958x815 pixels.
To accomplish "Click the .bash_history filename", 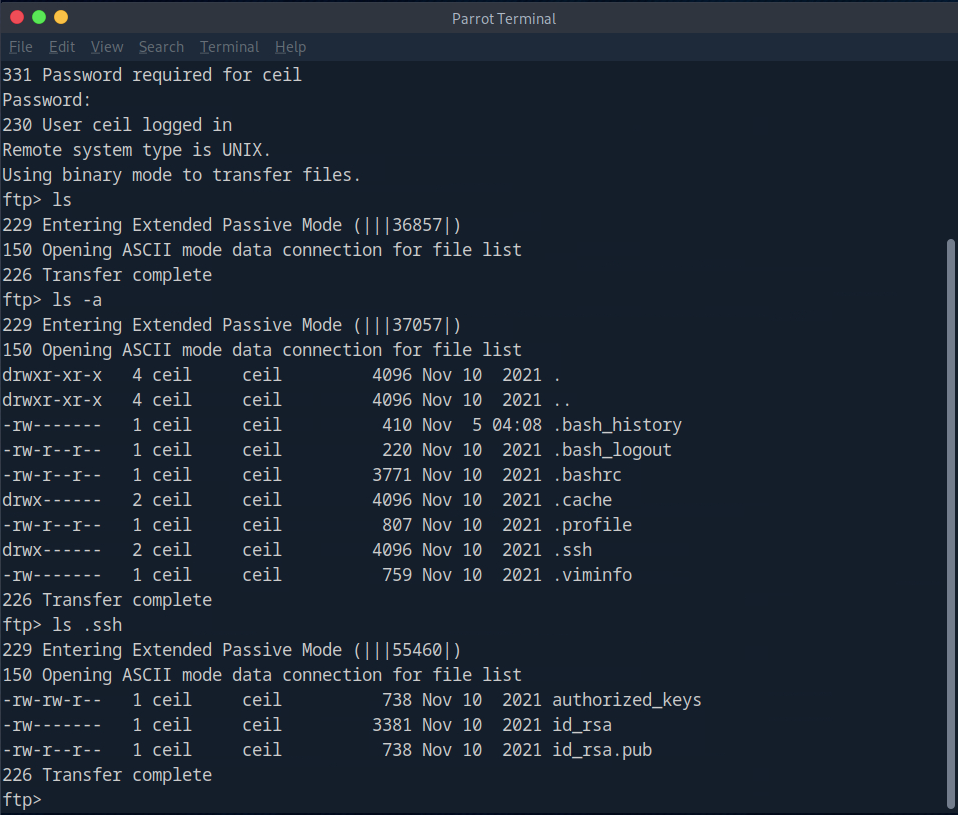I will (x=616, y=425).
